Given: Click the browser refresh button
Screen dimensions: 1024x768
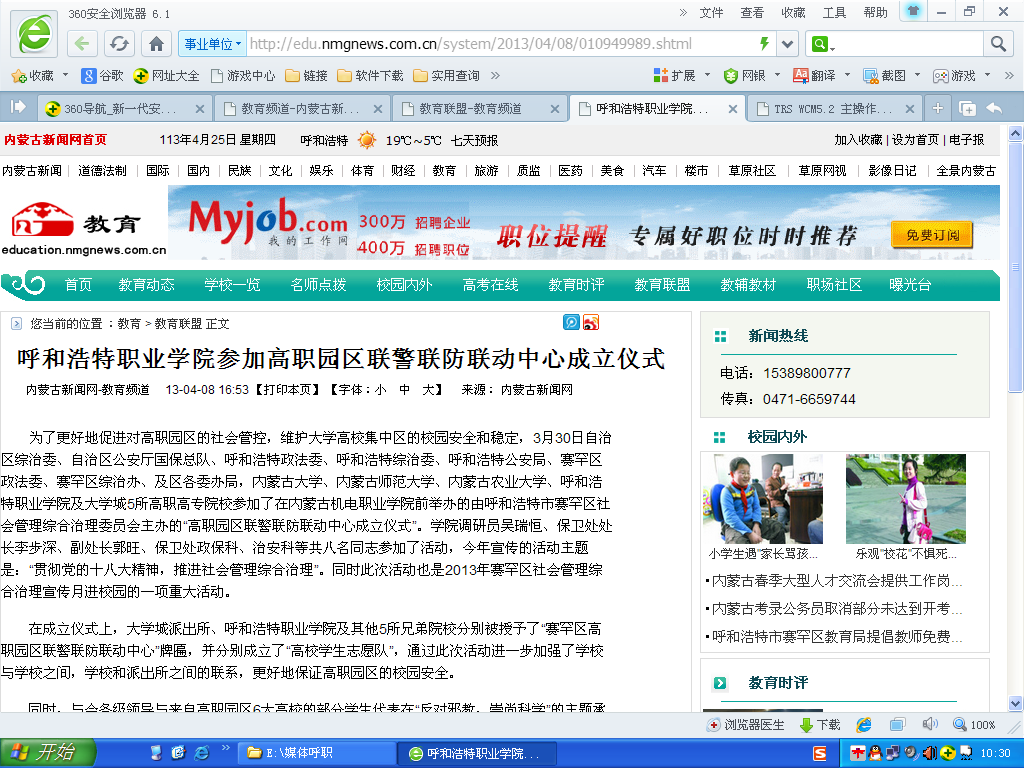Looking at the screenshot, I should (119, 44).
